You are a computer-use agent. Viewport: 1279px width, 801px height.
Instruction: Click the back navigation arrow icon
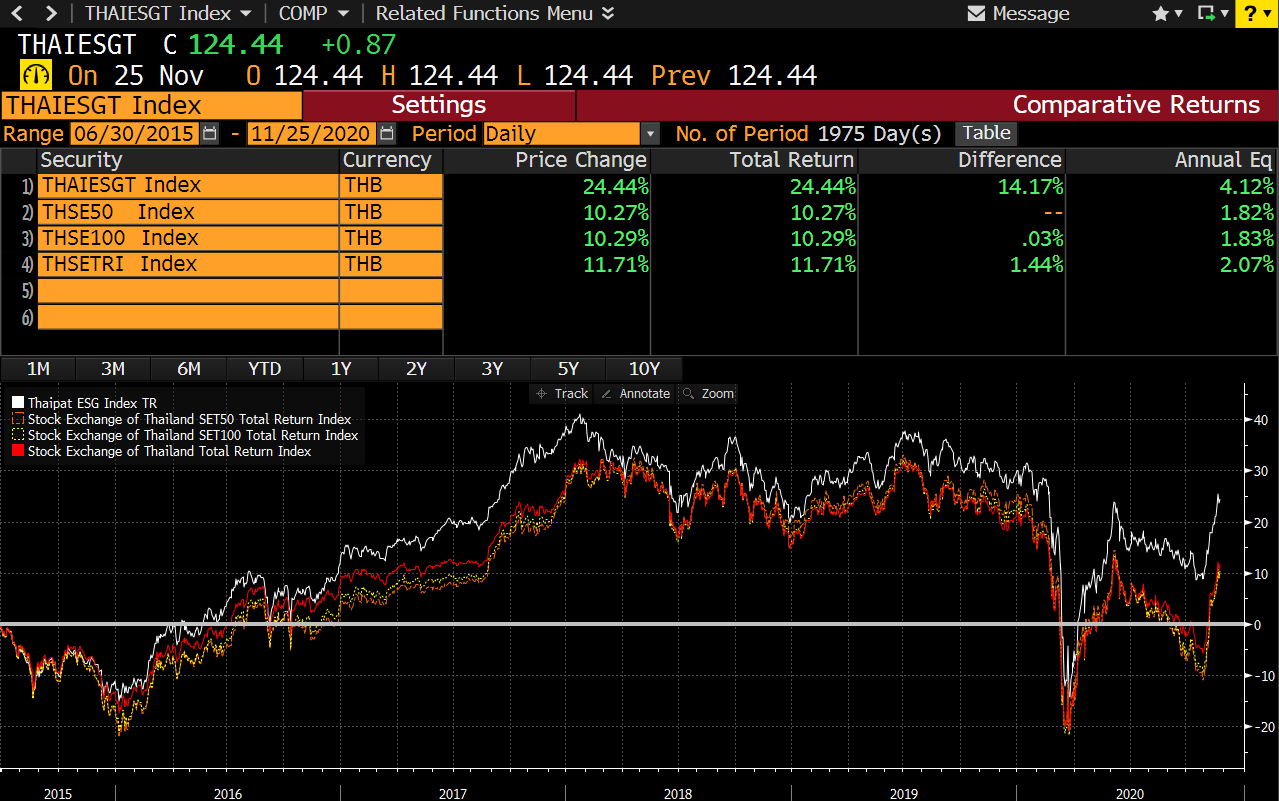coord(16,14)
